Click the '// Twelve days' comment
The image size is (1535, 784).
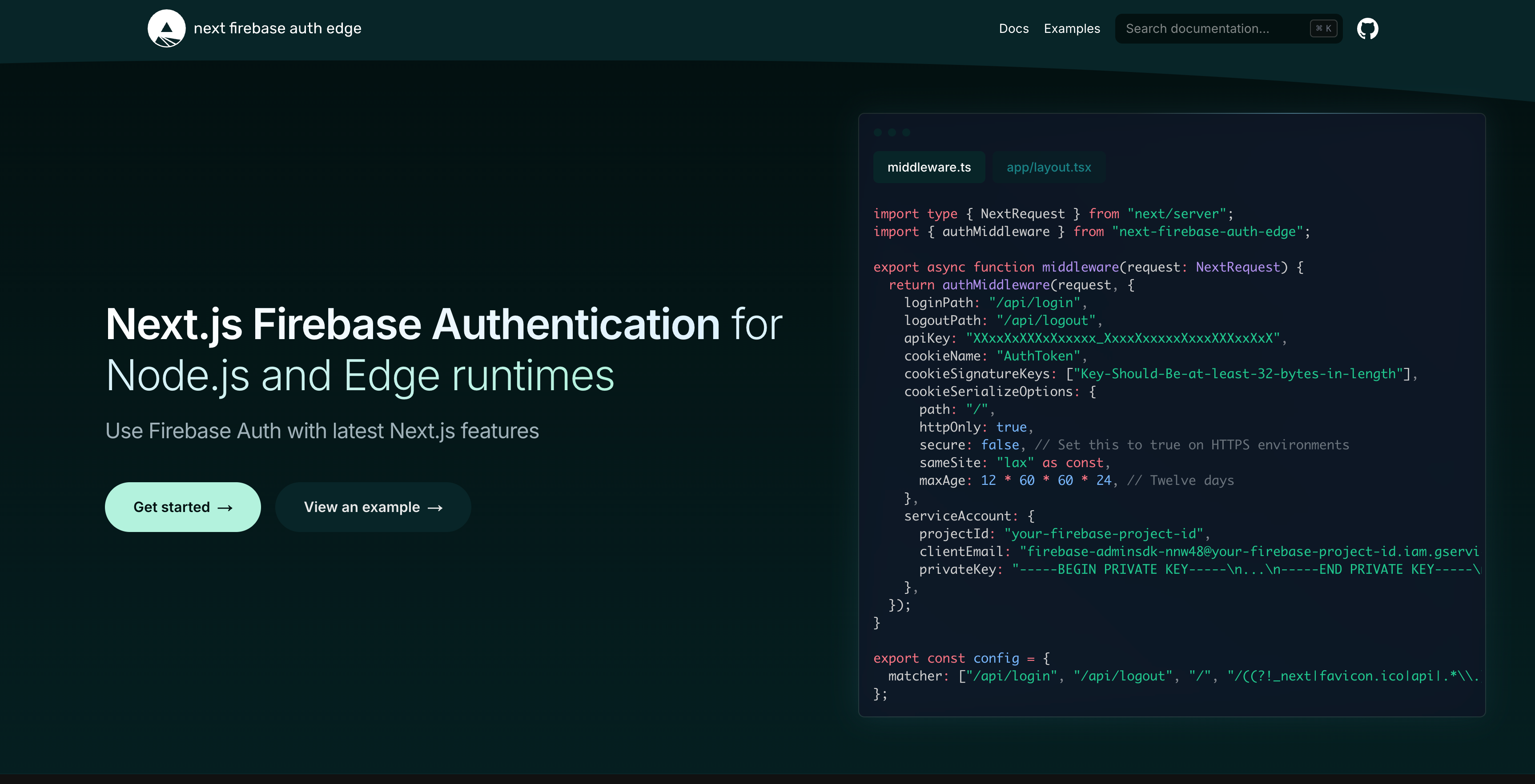tap(1181, 481)
